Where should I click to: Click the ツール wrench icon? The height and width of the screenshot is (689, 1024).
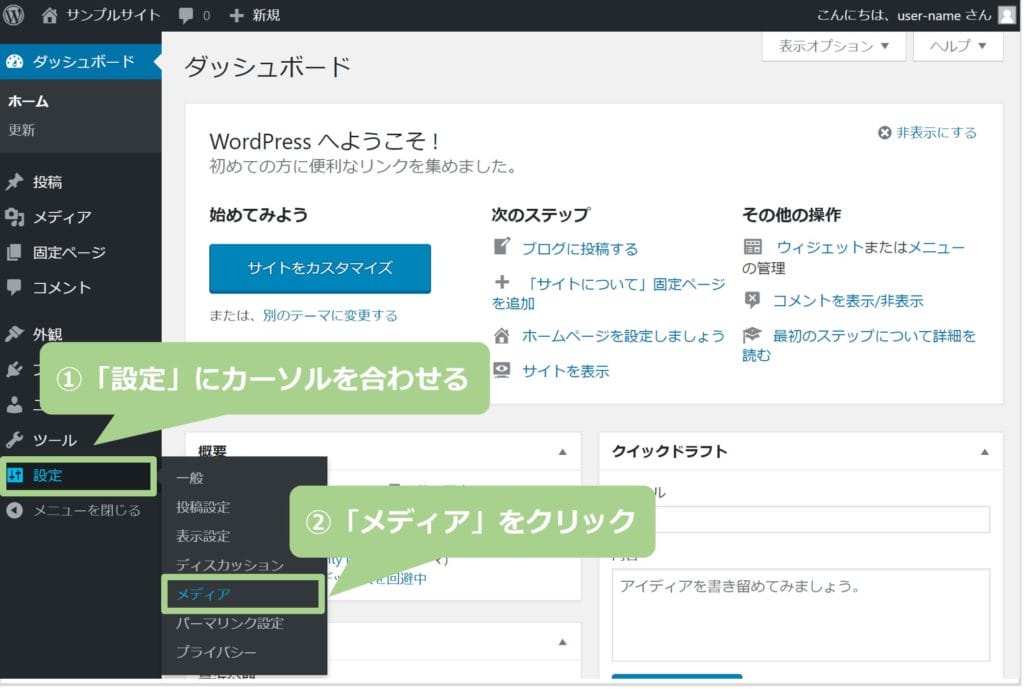click(14, 440)
